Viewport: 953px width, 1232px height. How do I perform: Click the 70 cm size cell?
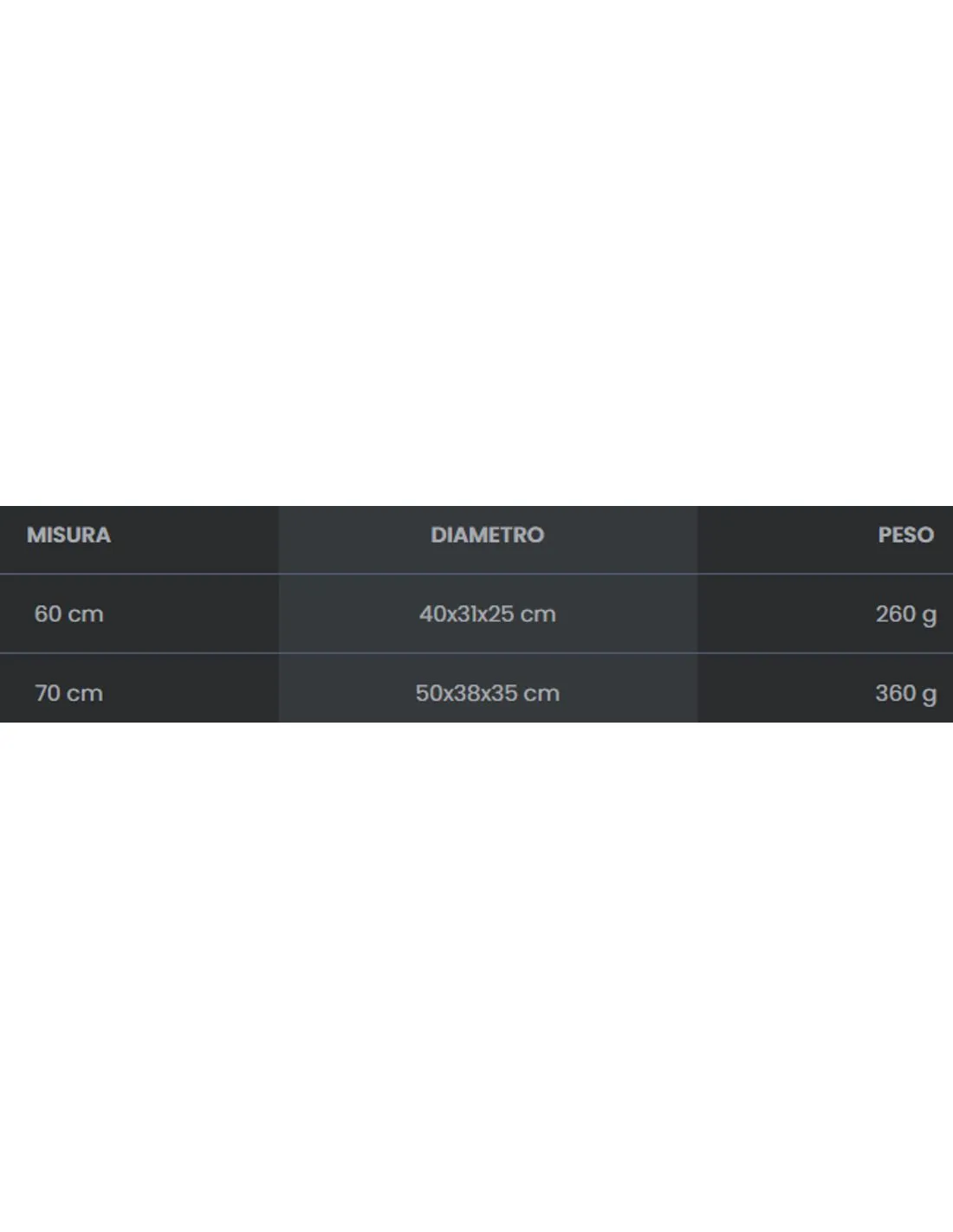pyautogui.click(x=68, y=693)
